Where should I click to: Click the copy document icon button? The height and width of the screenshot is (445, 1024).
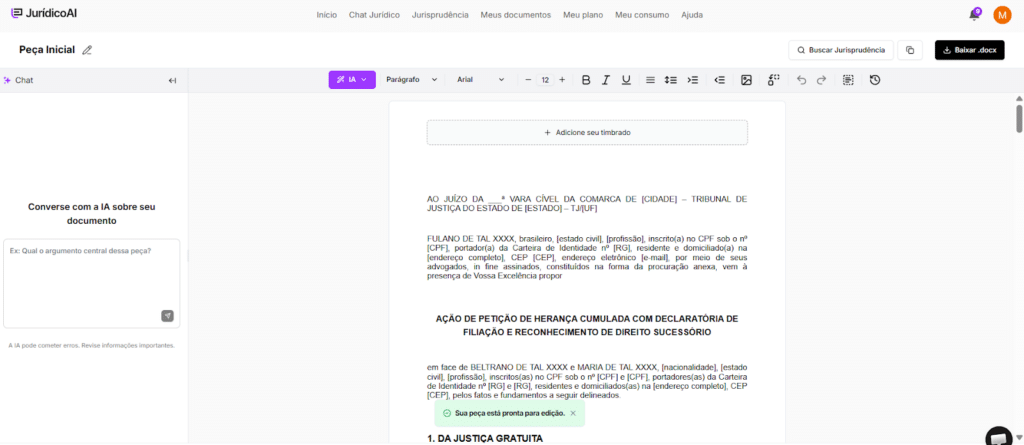pyautogui.click(x=910, y=50)
